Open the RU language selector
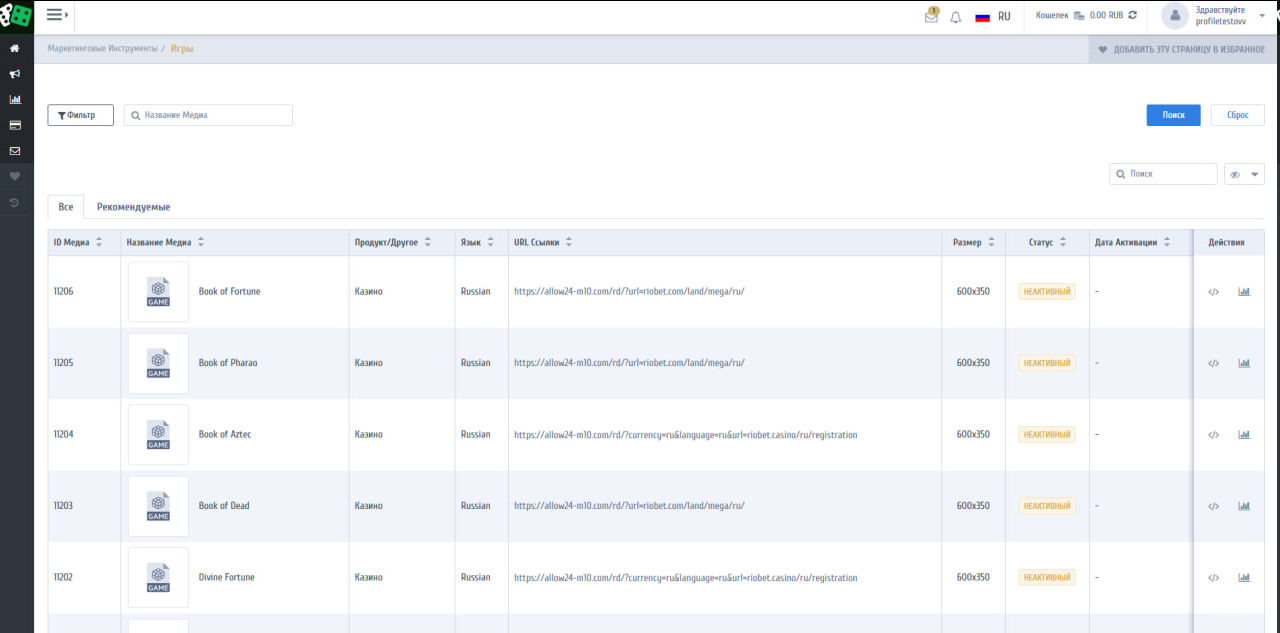 (x=993, y=17)
